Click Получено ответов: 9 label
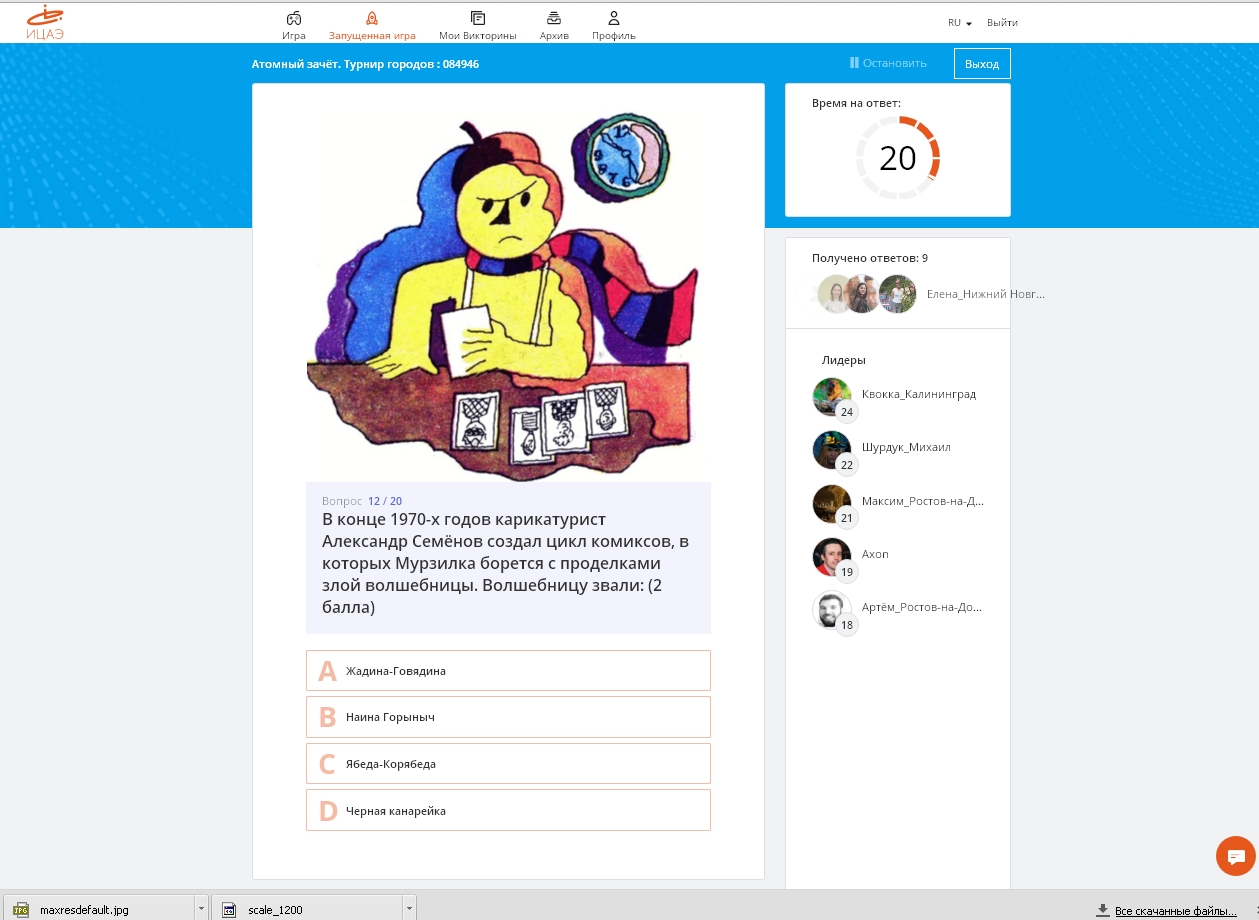 point(870,258)
